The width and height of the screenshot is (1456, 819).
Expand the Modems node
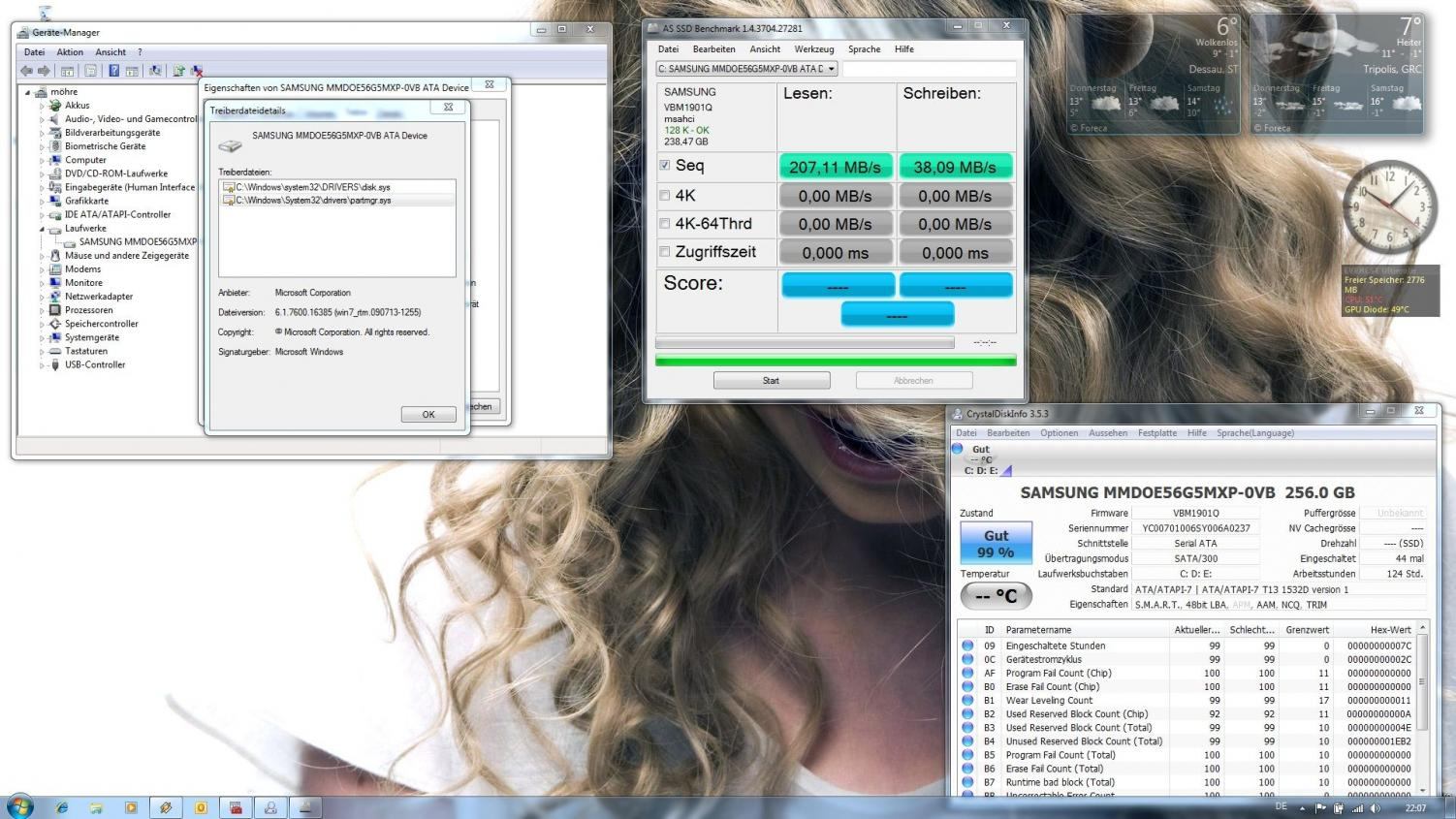[42, 269]
